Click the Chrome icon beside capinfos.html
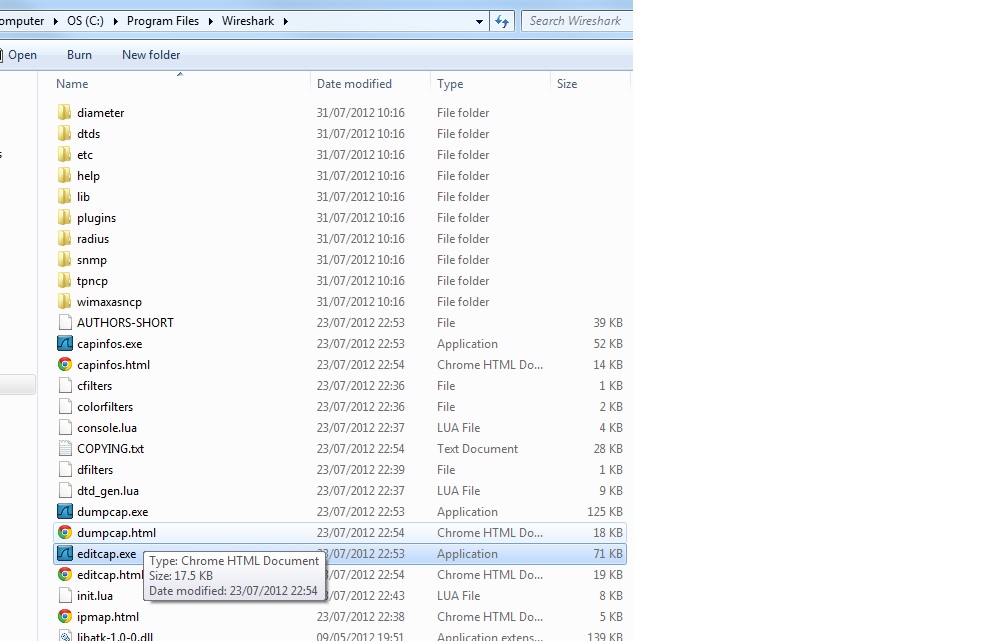 [x=65, y=365]
